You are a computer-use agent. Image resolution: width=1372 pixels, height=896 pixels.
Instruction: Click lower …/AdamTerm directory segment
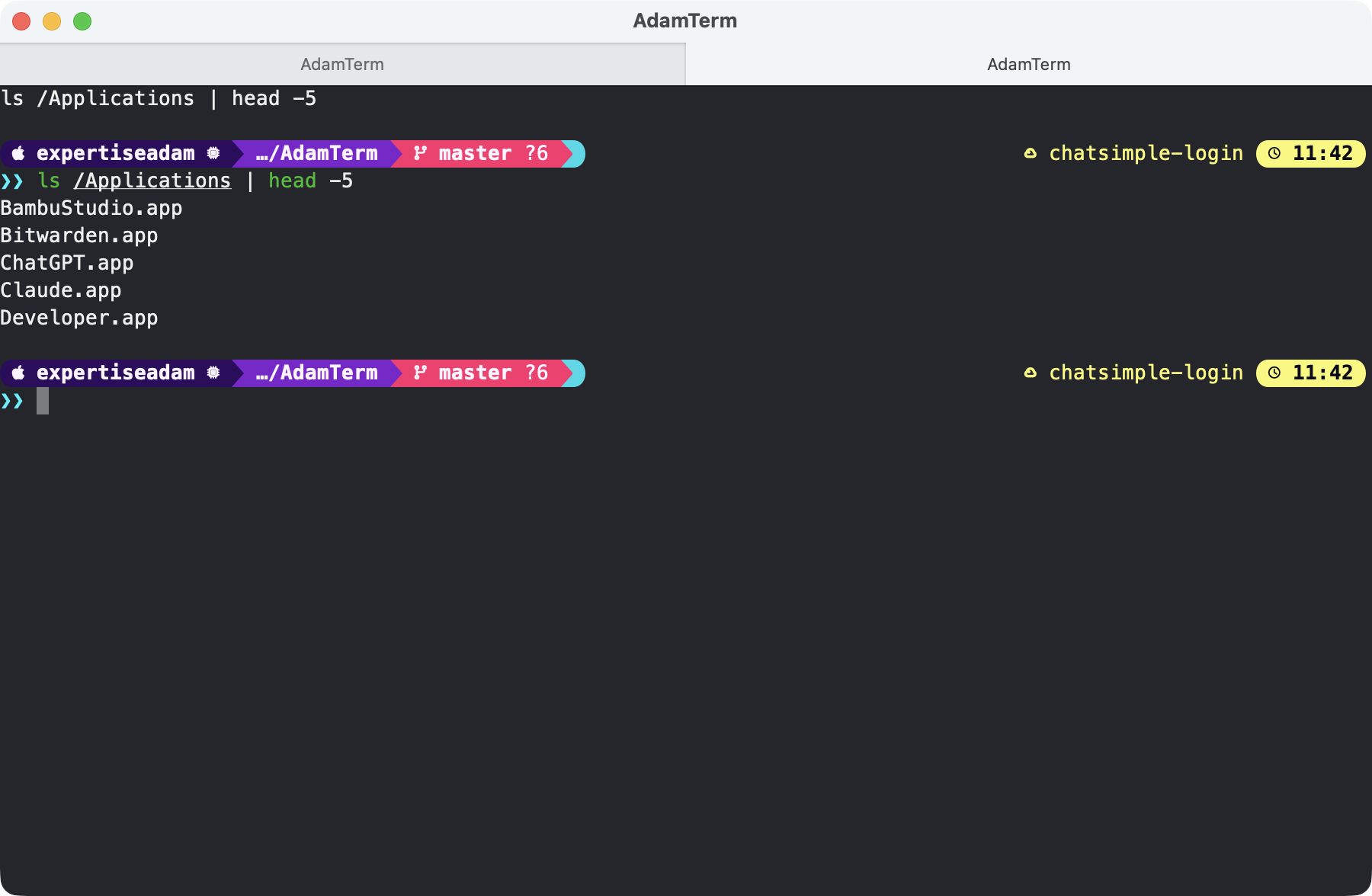tap(317, 373)
